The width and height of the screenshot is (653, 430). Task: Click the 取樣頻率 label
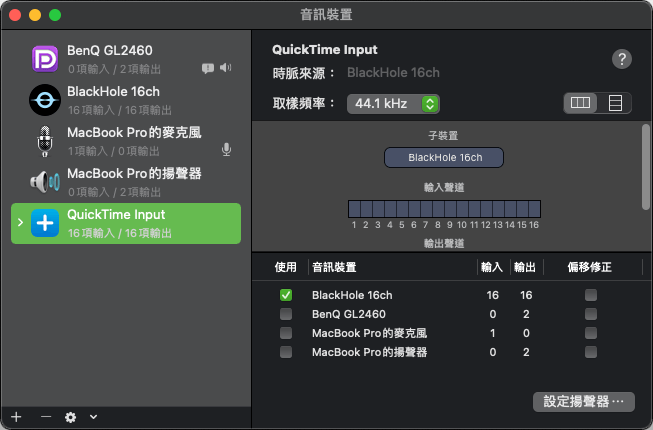click(304, 103)
